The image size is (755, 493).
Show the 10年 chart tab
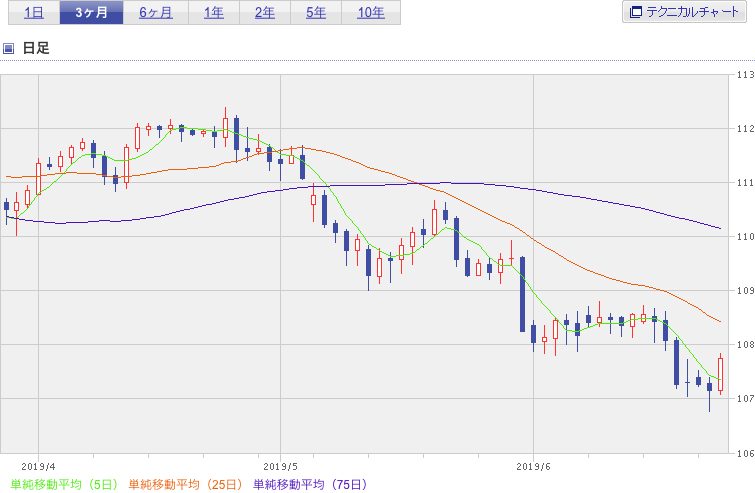tap(371, 13)
